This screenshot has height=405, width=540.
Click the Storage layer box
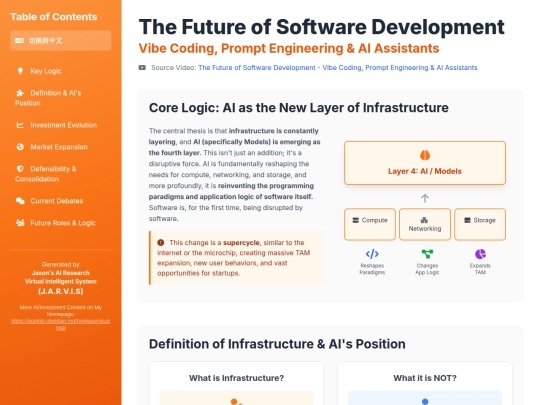pyautogui.click(x=480, y=224)
